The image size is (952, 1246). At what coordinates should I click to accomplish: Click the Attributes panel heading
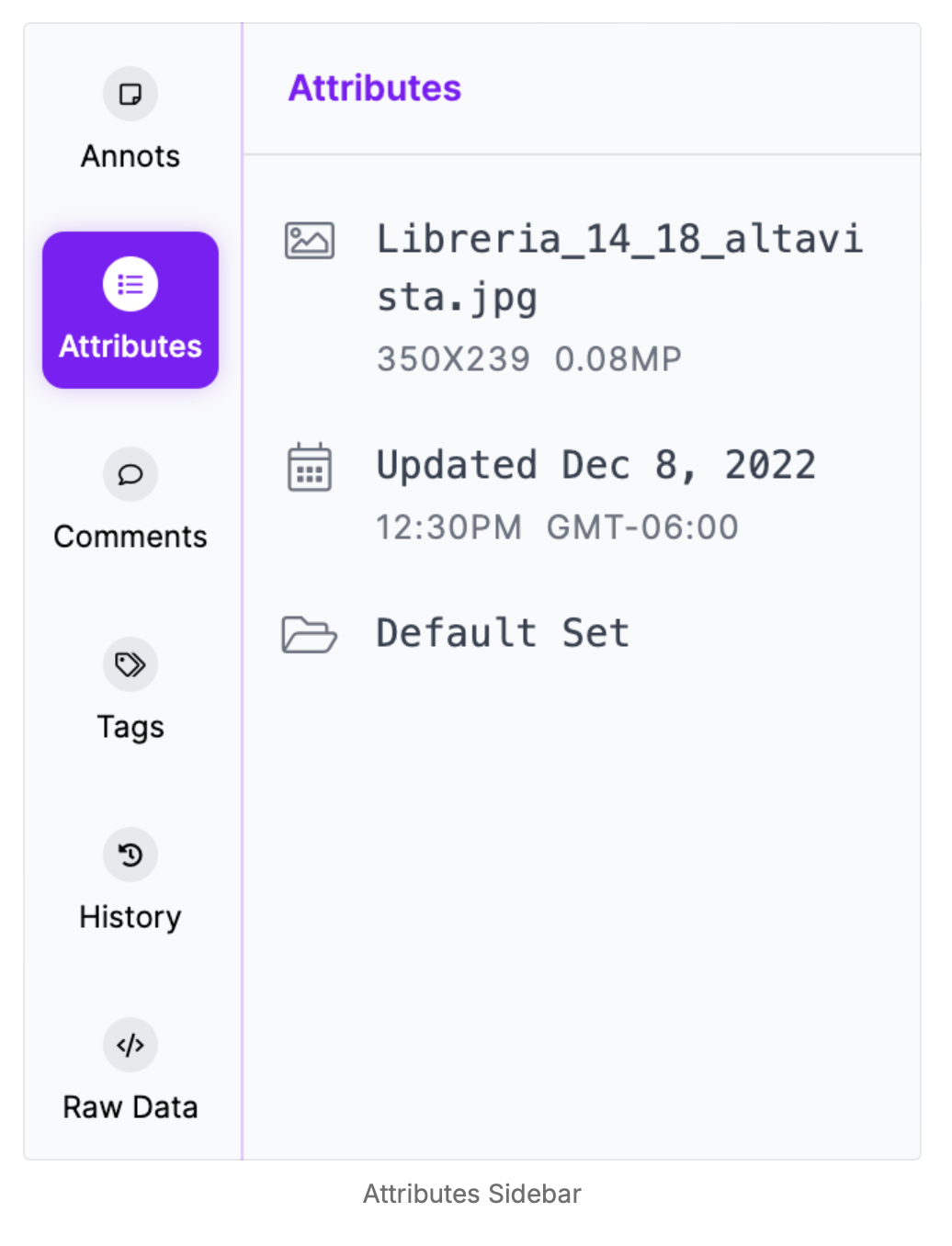(x=374, y=88)
